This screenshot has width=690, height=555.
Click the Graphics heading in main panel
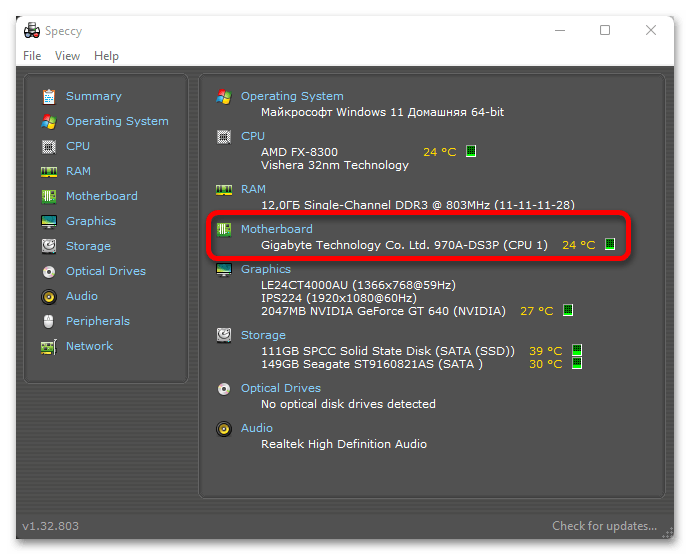pyautogui.click(x=266, y=269)
